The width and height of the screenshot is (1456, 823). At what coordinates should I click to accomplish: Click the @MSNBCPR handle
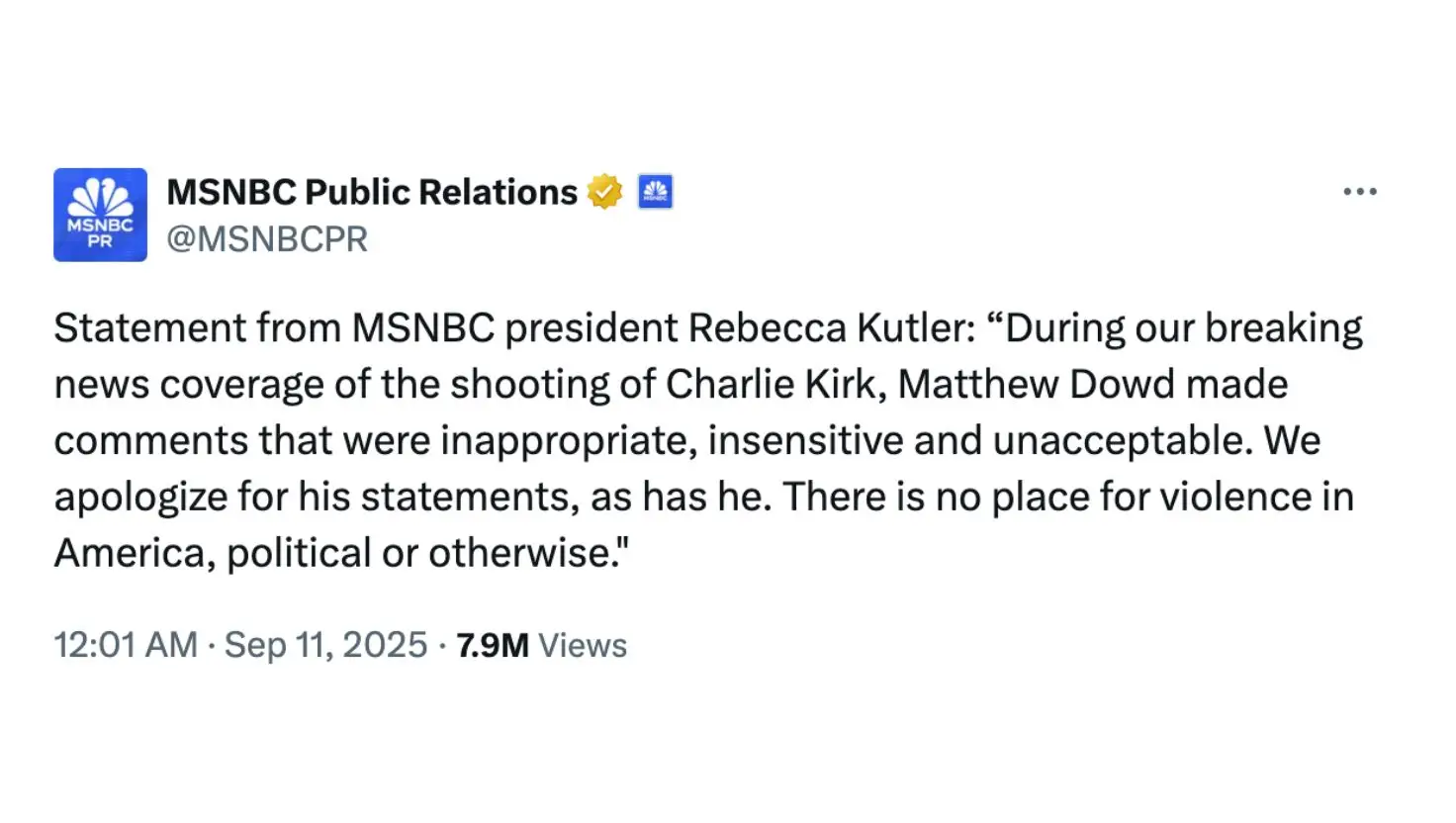(x=270, y=238)
